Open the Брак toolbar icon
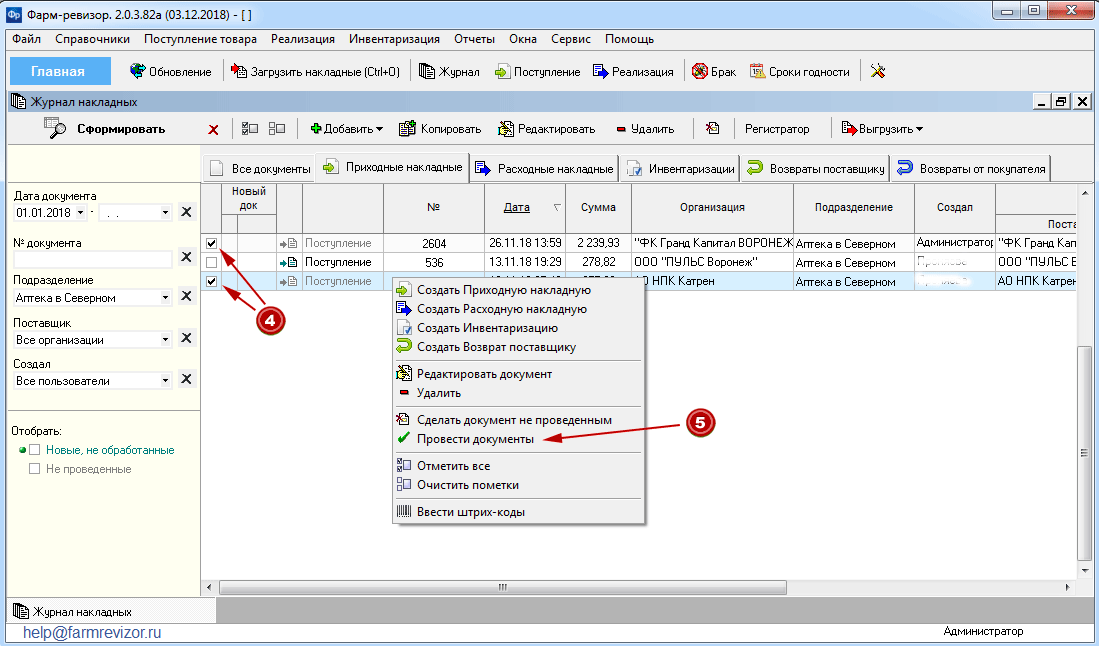 (x=699, y=71)
